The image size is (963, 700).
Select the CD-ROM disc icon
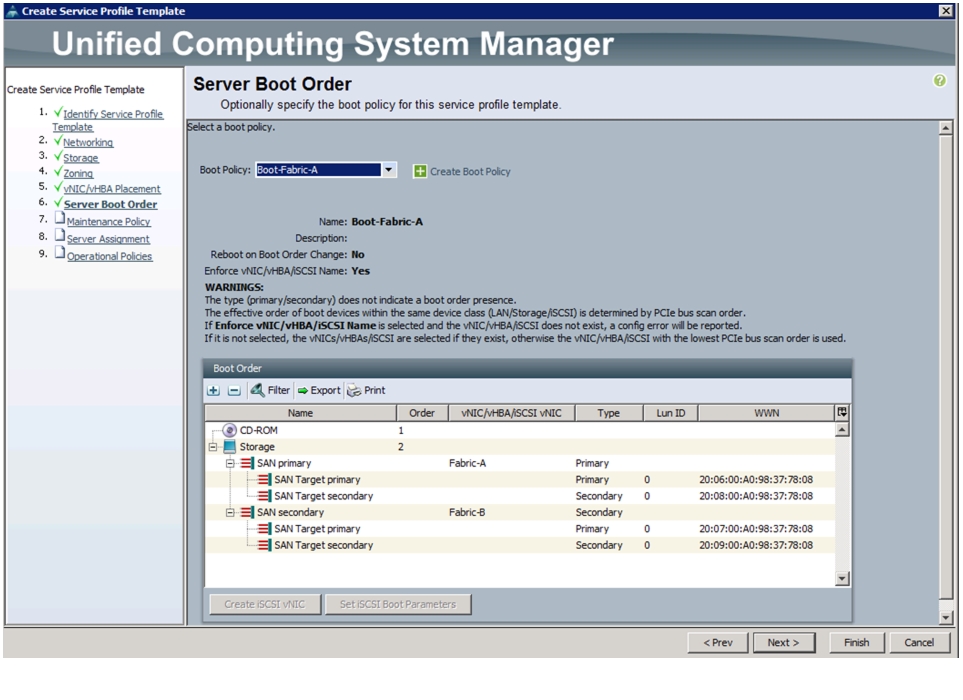(x=230, y=430)
